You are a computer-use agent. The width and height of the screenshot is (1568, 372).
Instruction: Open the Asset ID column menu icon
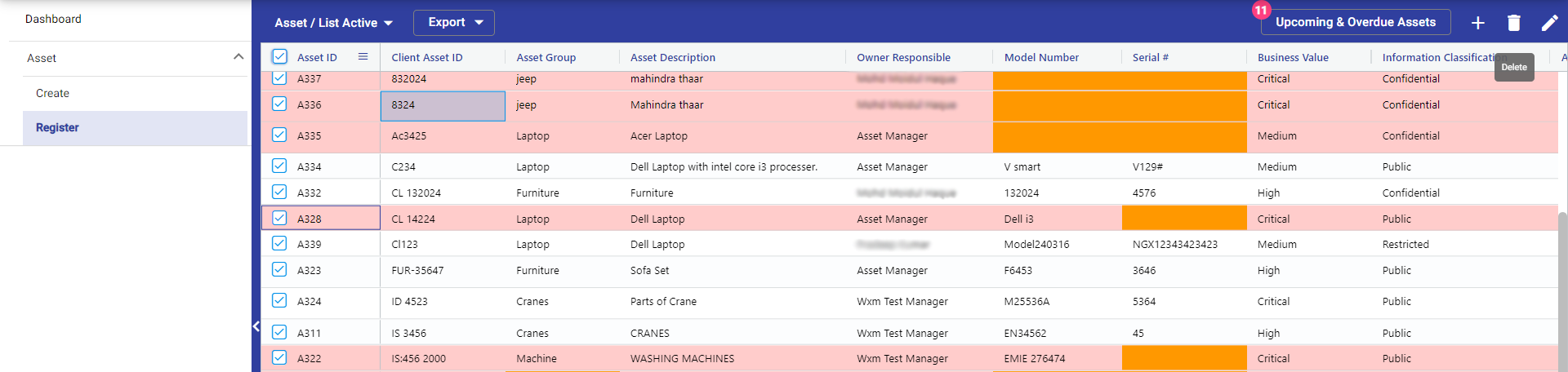click(x=363, y=57)
